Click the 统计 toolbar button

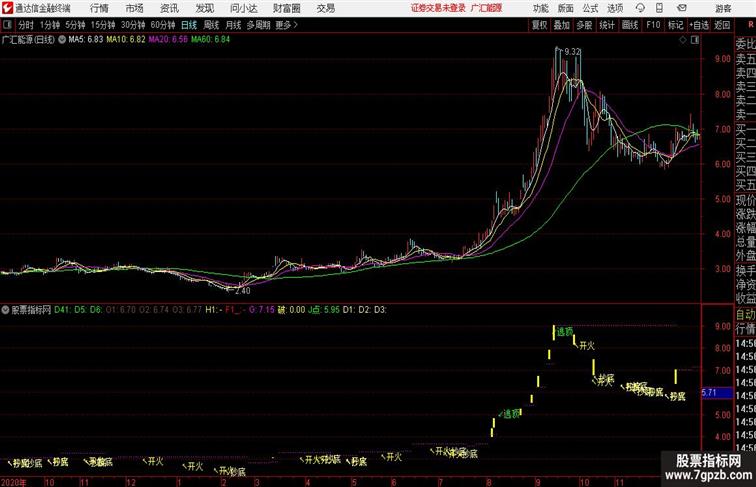tap(607, 25)
